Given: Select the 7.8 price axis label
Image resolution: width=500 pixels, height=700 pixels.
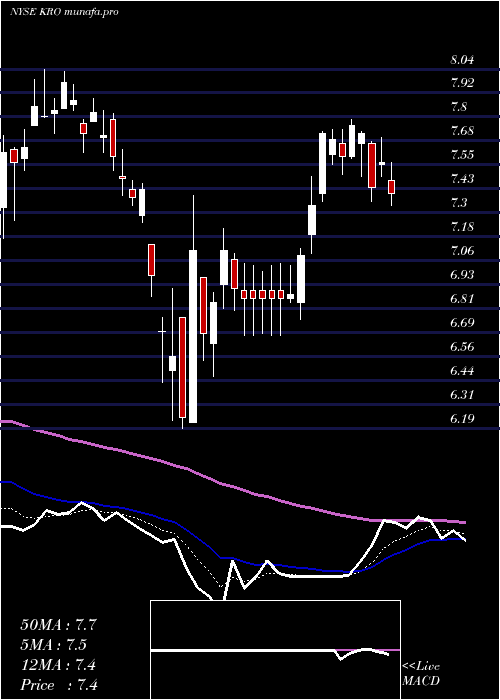Looking at the screenshot, I should pos(459,107).
